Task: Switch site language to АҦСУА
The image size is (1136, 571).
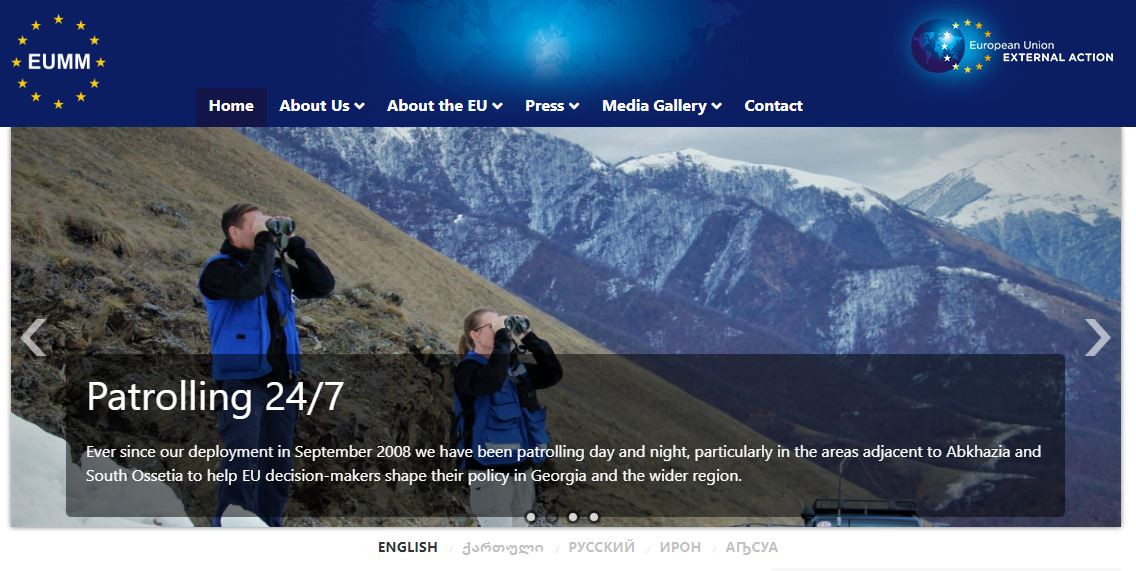Action: coord(752,547)
